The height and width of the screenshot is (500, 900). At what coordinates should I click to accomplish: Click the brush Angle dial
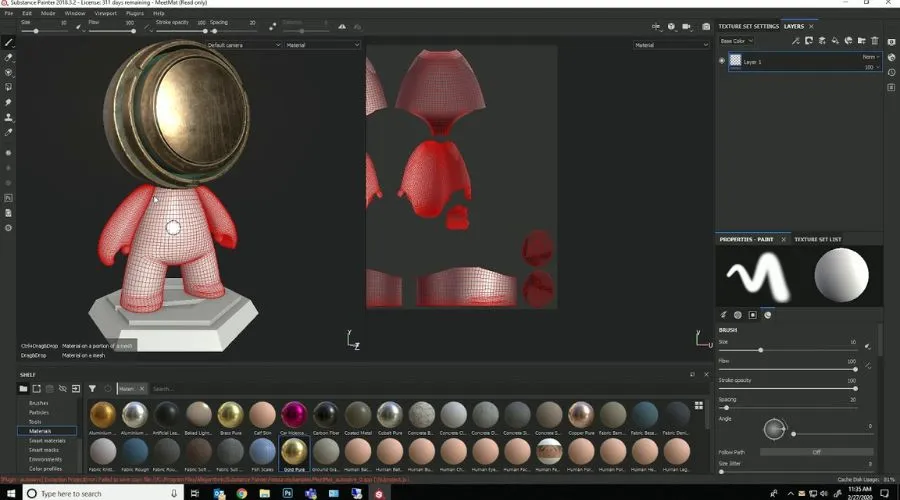coord(774,429)
